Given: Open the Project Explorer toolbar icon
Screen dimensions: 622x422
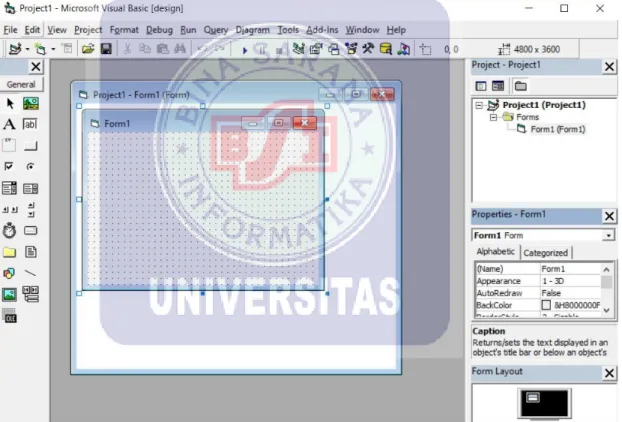Looking at the screenshot, I should [298, 49].
